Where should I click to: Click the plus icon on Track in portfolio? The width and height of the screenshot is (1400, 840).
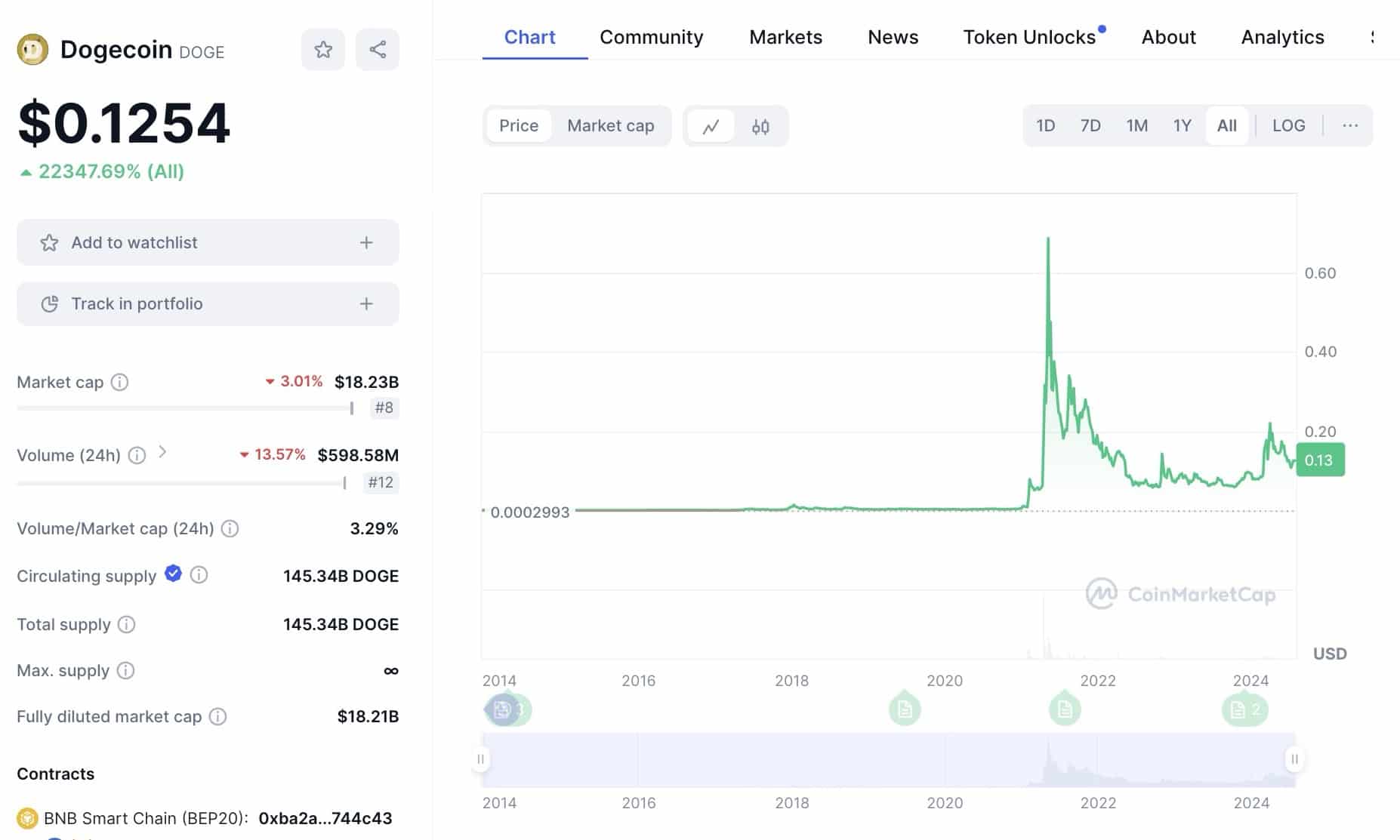pyautogui.click(x=366, y=303)
